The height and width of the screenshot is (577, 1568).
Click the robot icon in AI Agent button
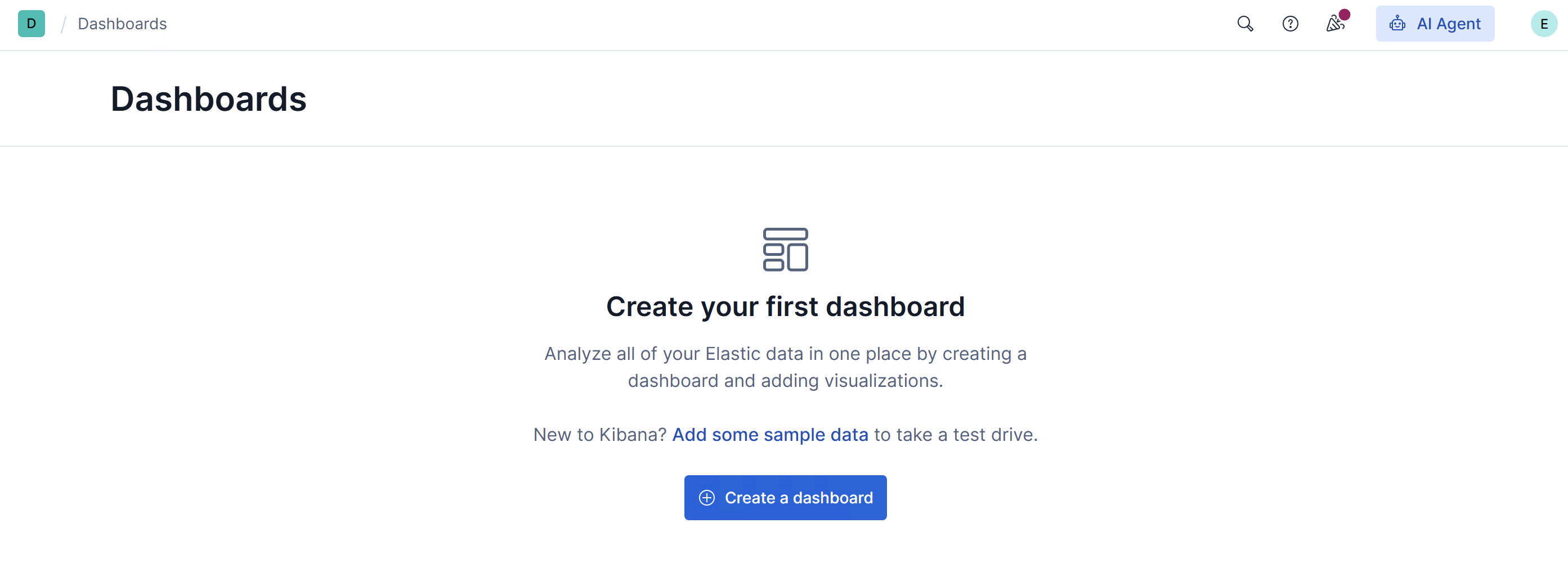pyautogui.click(x=1397, y=24)
